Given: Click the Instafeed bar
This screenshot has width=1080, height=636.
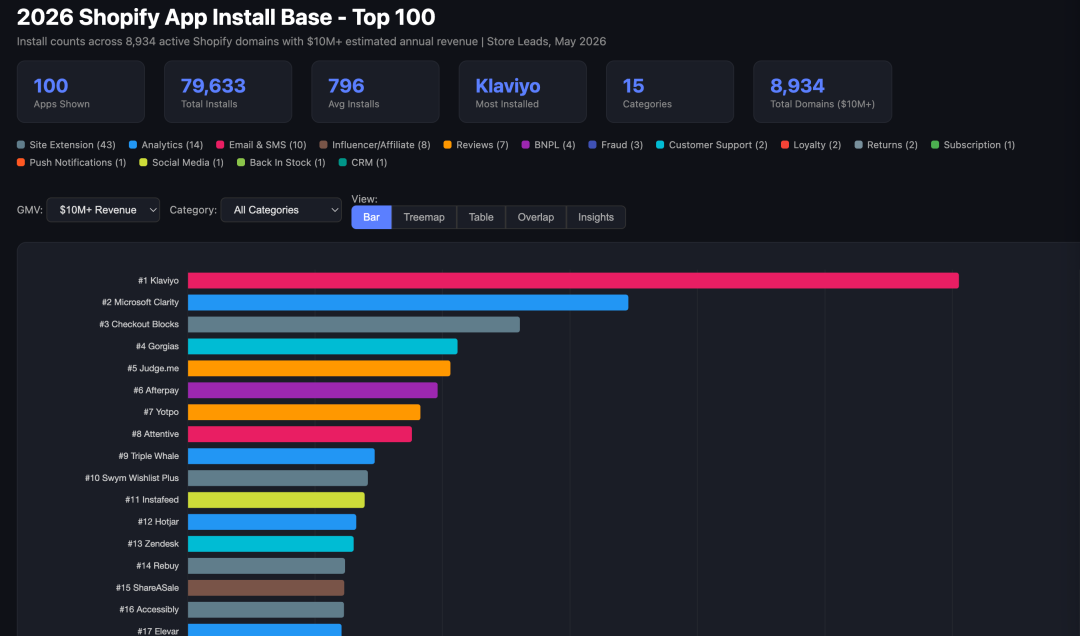Looking at the screenshot, I should point(276,500).
